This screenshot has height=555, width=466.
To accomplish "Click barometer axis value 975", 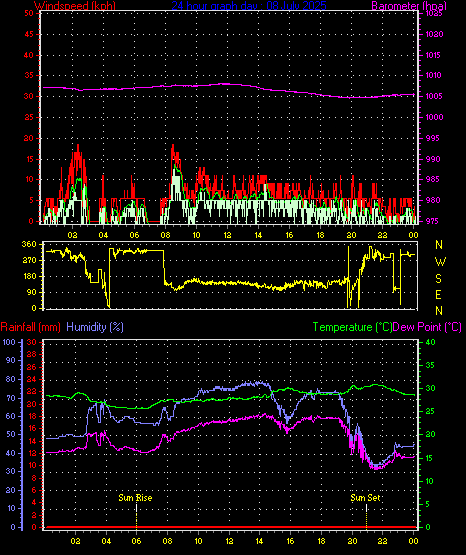I will click(x=432, y=221).
